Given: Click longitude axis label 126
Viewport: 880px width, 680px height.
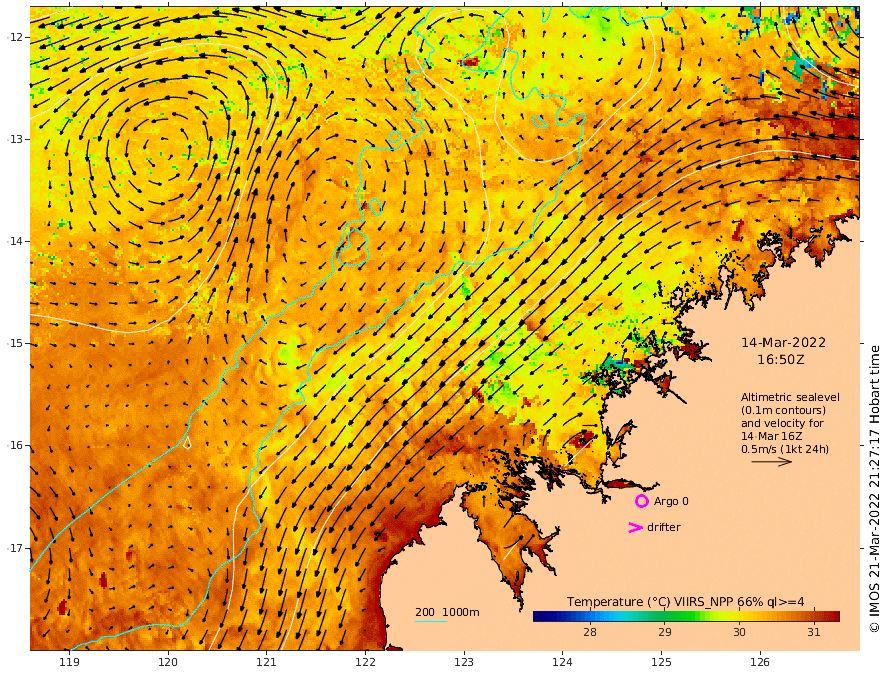Looking at the screenshot, I should (x=760, y=663).
